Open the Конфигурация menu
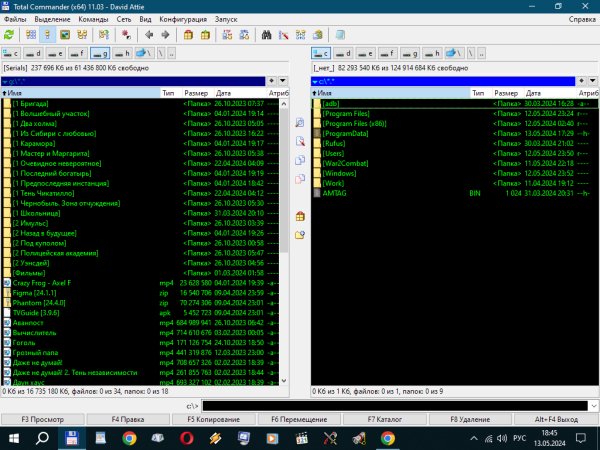 click(x=183, y=19)
